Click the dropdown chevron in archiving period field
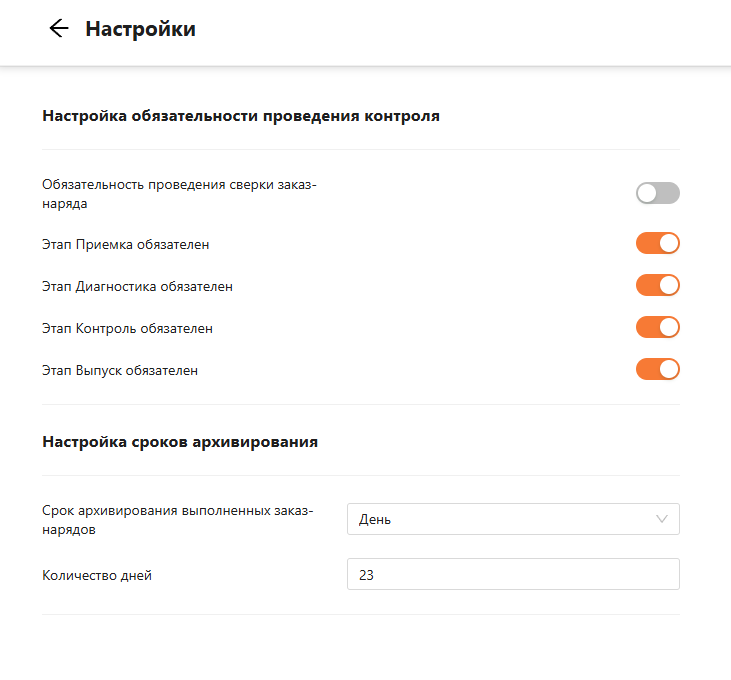 click(661, 519)
